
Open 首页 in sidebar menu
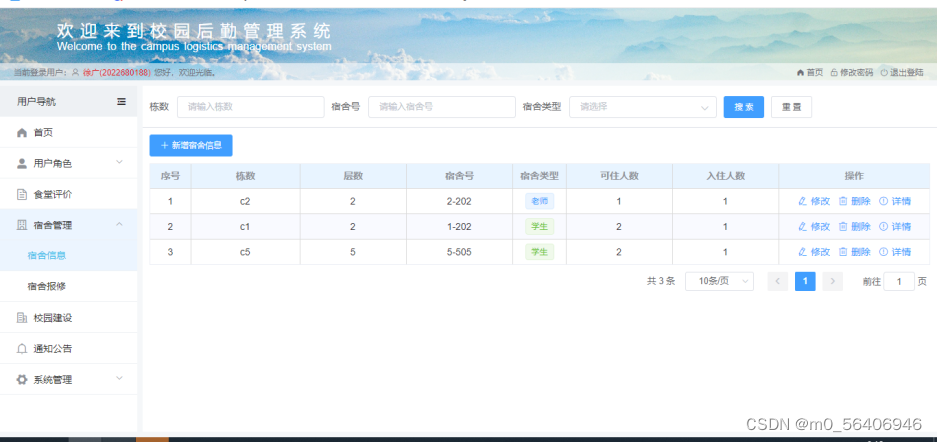click(69, 133)
